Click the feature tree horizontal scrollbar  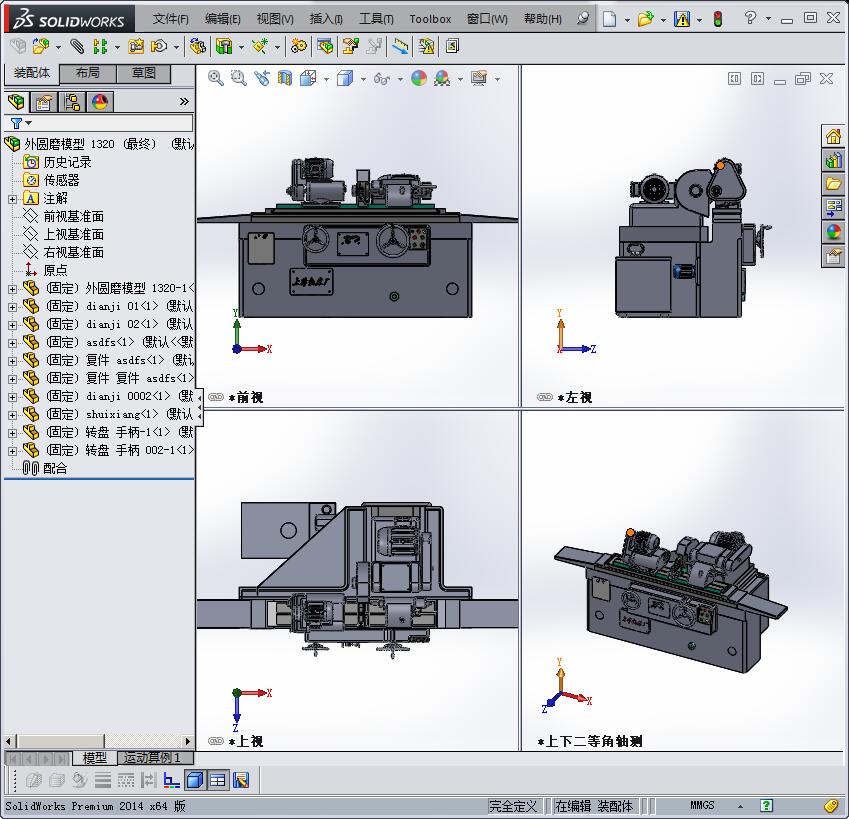(x=98, y=741)
